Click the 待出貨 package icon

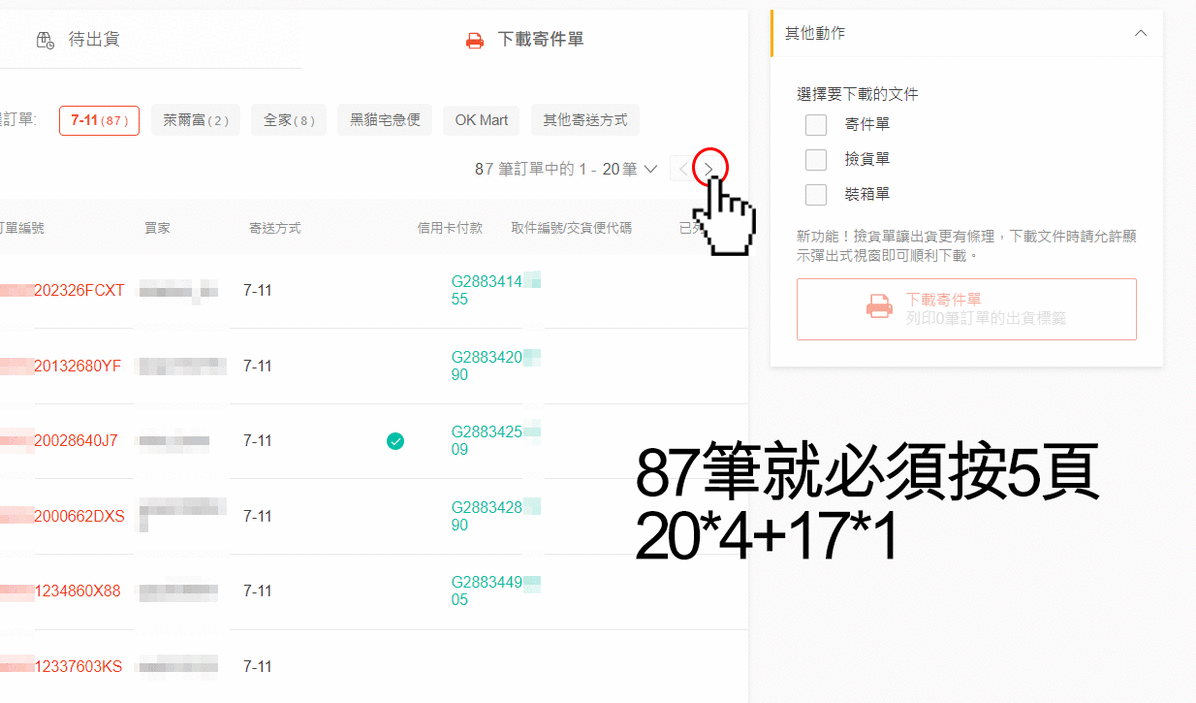[45, 40]
